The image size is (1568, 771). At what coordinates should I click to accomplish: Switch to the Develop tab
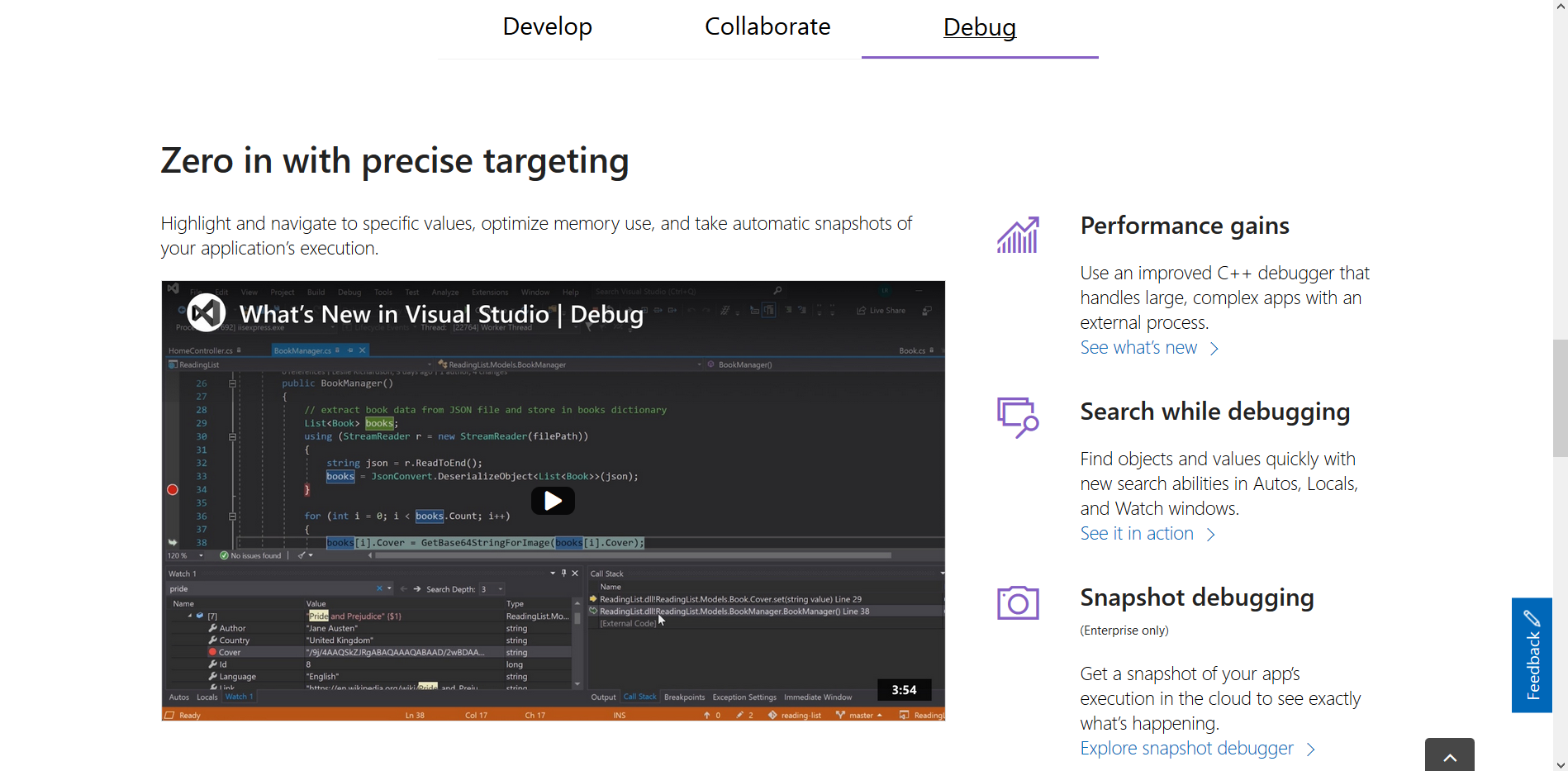point(547,26)
